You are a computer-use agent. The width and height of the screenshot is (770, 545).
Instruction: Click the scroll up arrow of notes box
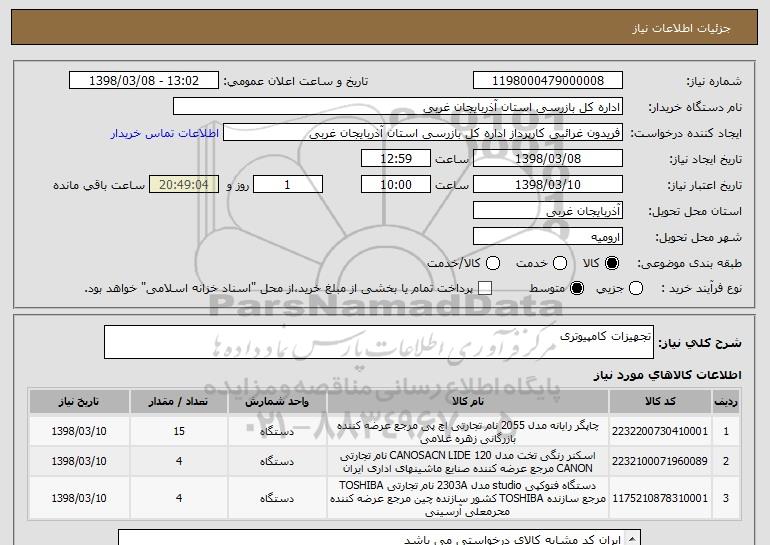(632, 537)
